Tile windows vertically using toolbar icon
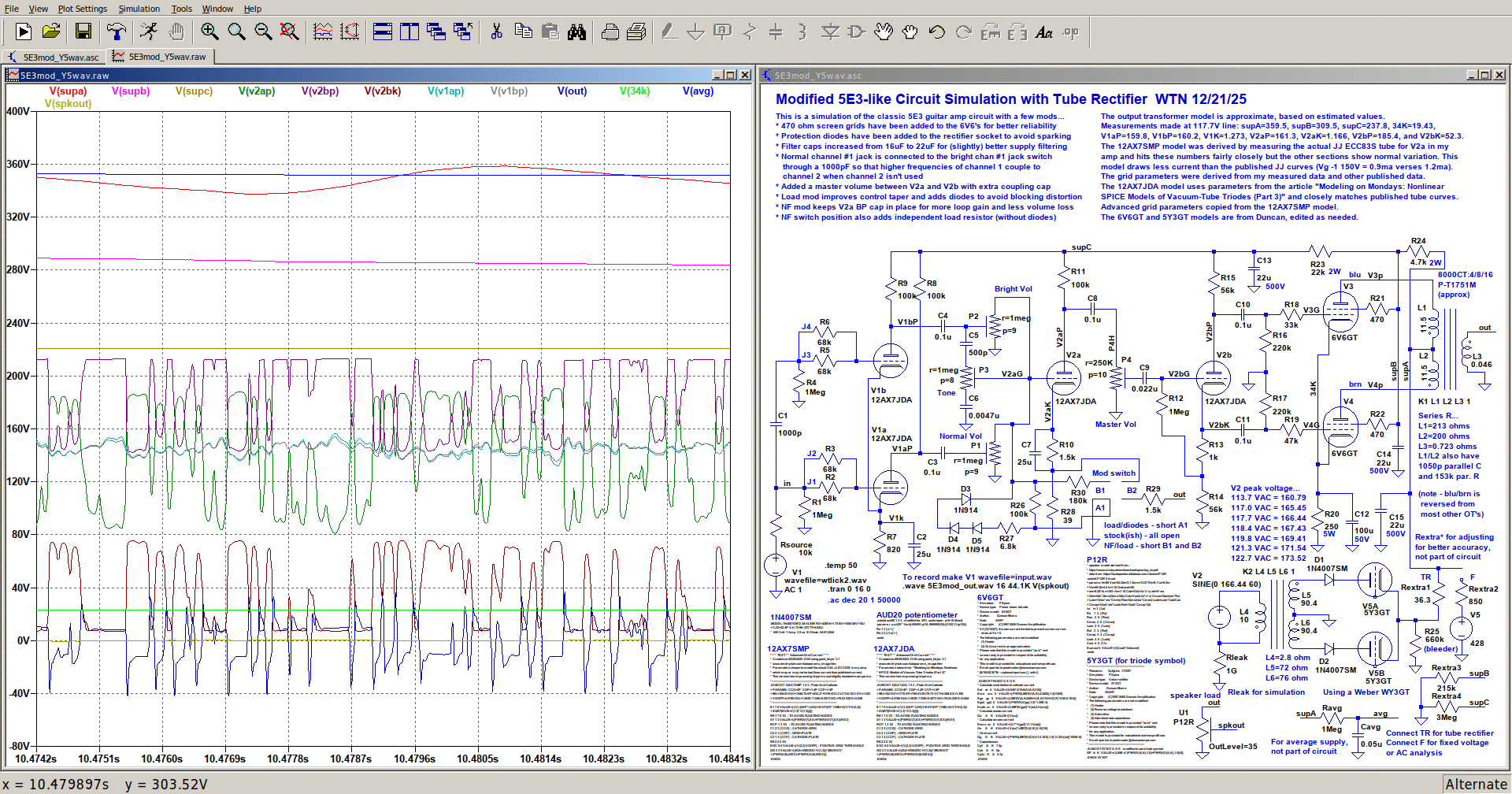1512x794 pixels. (409, 32)
